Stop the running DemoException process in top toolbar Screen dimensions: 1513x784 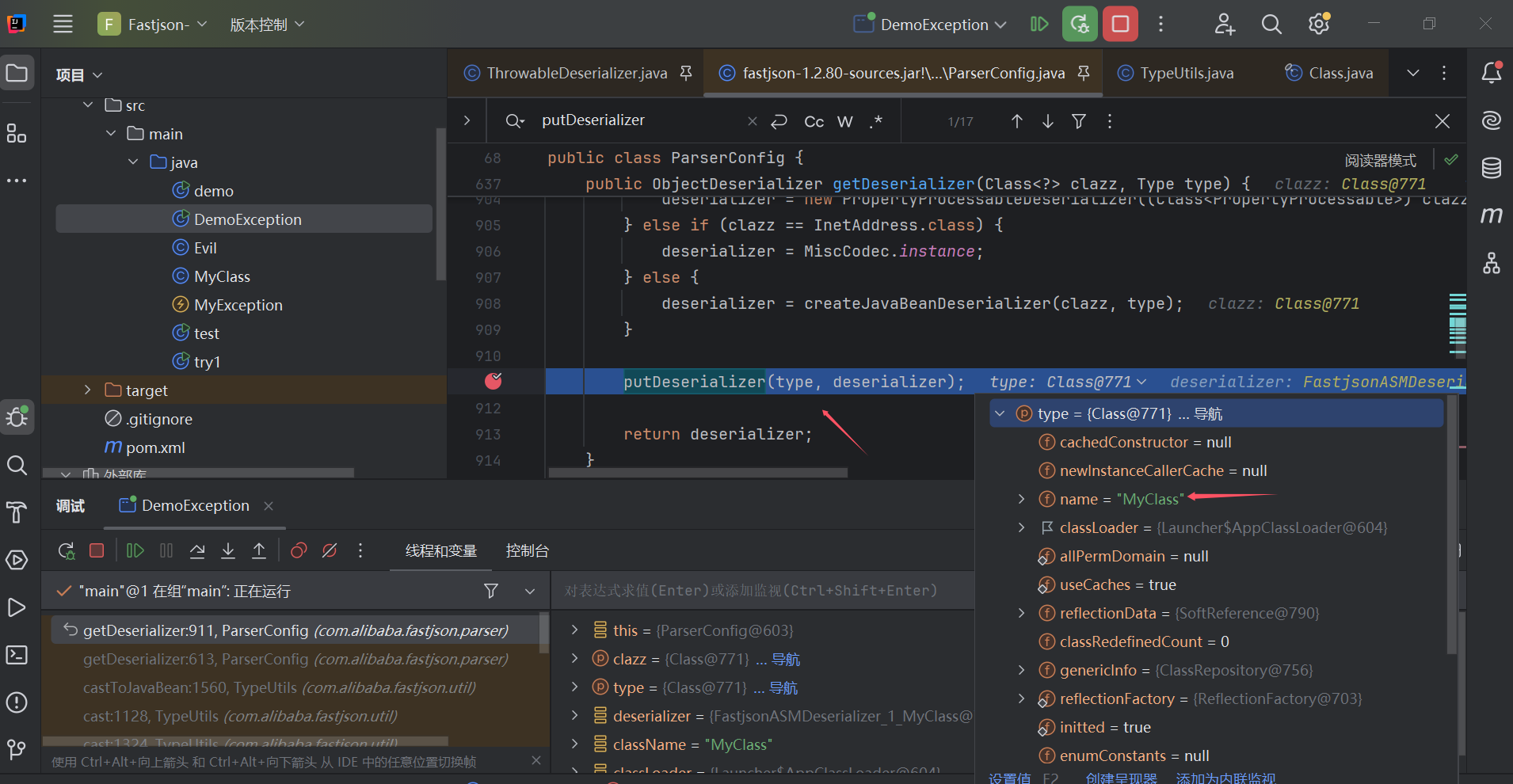click(x=1121, y=25)
